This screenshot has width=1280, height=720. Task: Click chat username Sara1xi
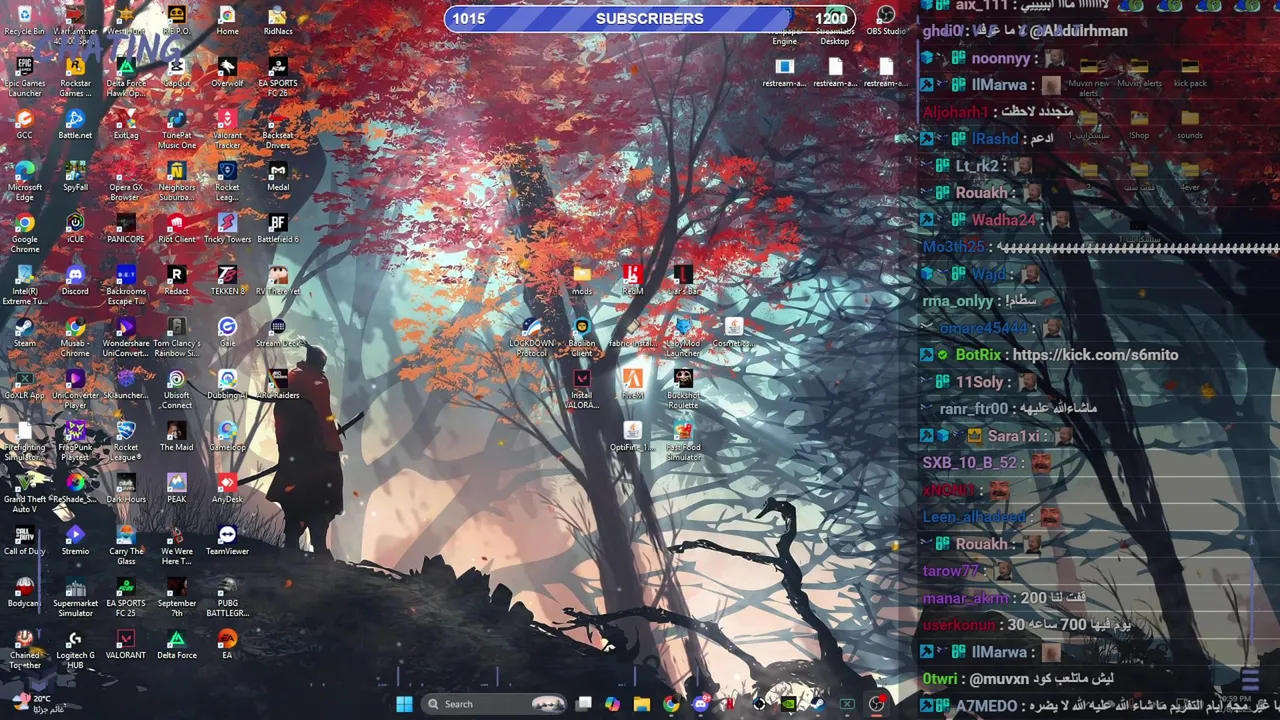click(1014, 436)
